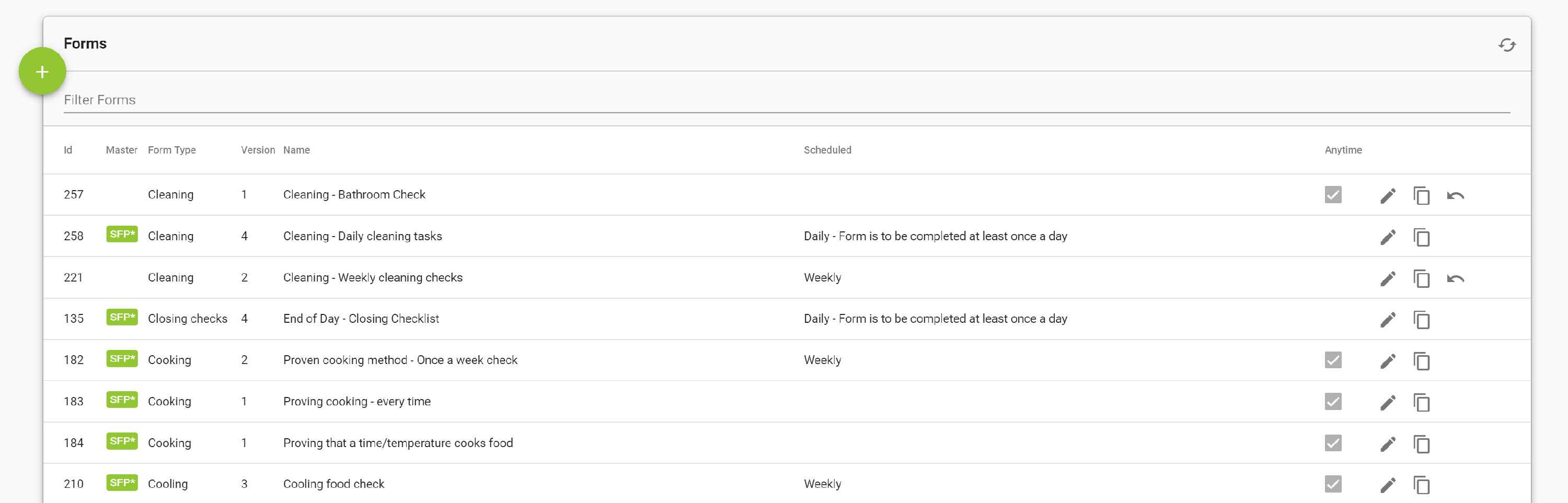The image size is (1568, 503).
Task: Click SFP* badge on form 258
Action: coord(122,234)
